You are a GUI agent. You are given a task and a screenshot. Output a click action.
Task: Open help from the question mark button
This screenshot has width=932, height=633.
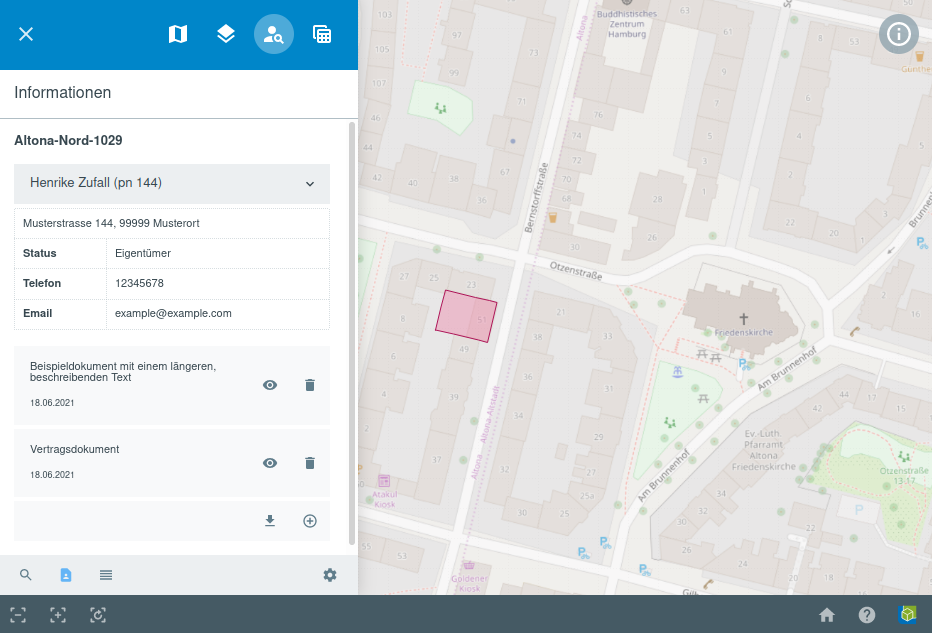pos(867,615)
